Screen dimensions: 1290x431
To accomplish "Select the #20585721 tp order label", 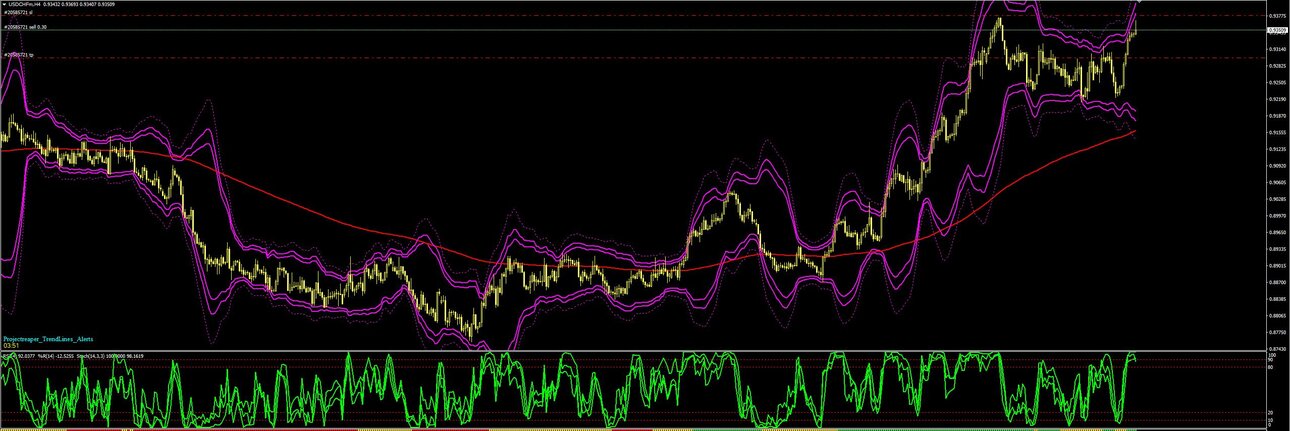I will [19, 55].
